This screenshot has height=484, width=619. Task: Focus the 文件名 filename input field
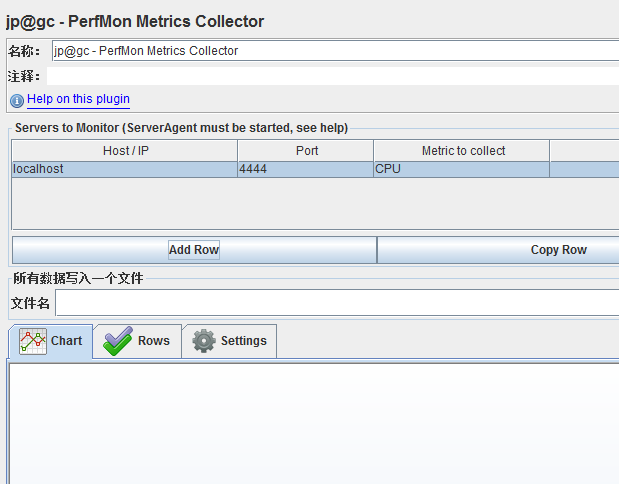click(x=337, y=303)
